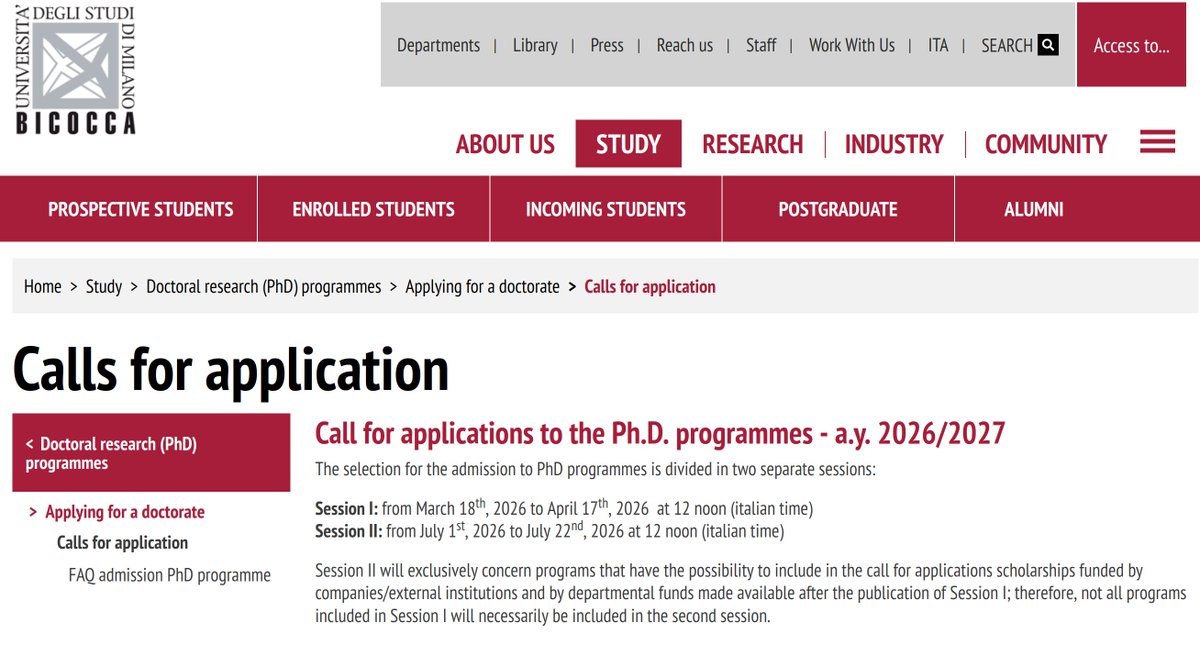The image size is (1200, 645).
Task: Click the Bicocca university logo
Action: [75, 69]
